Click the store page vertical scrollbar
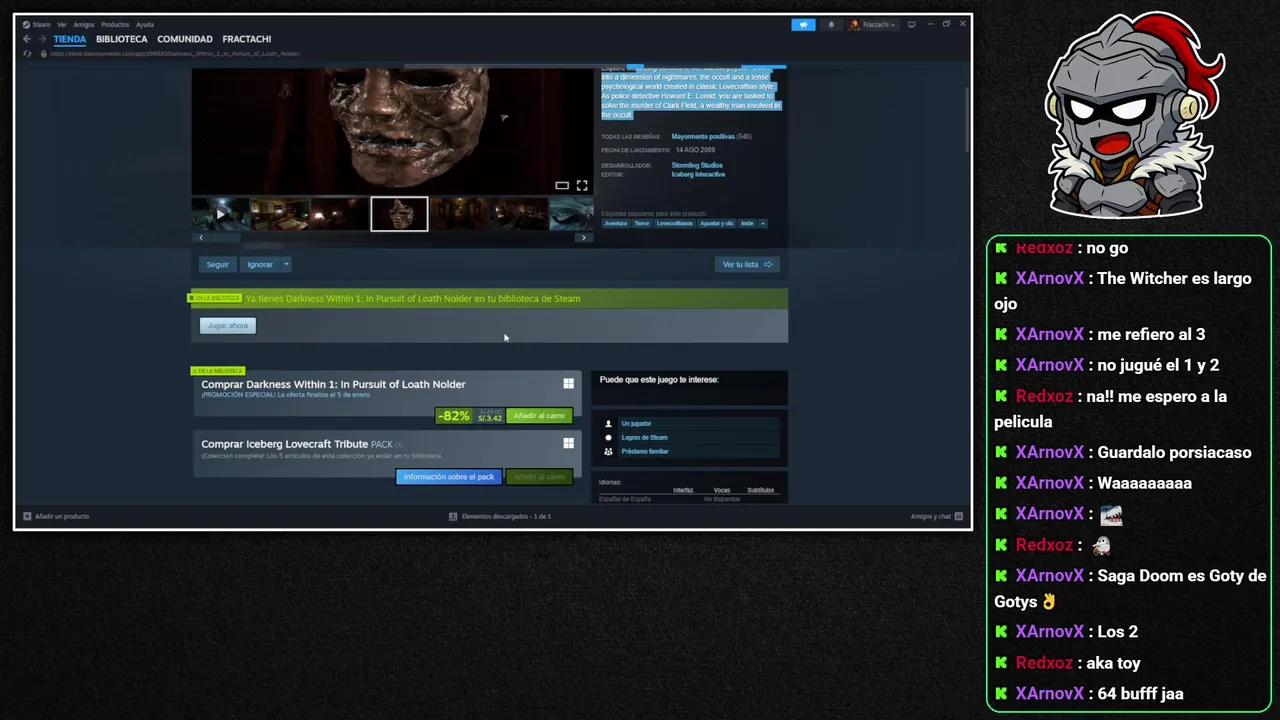Screen dimensions: 1280x720 [966, 120]
